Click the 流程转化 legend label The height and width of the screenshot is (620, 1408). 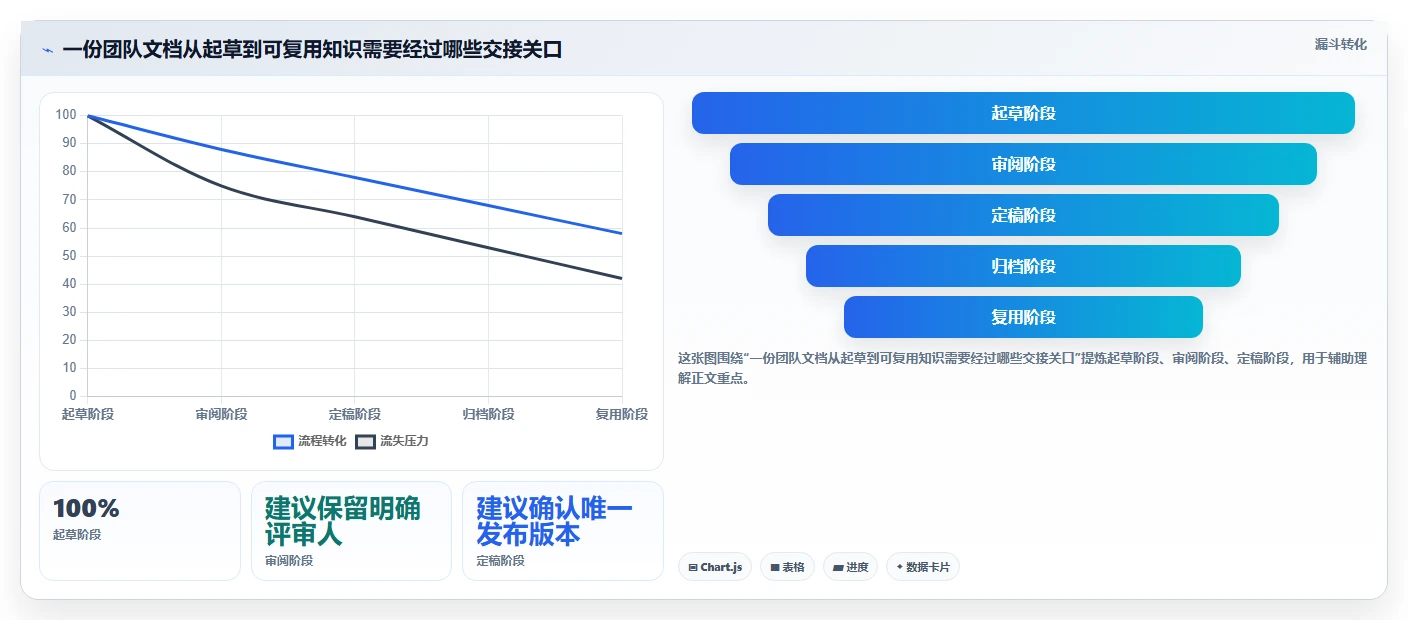(322, 441)
